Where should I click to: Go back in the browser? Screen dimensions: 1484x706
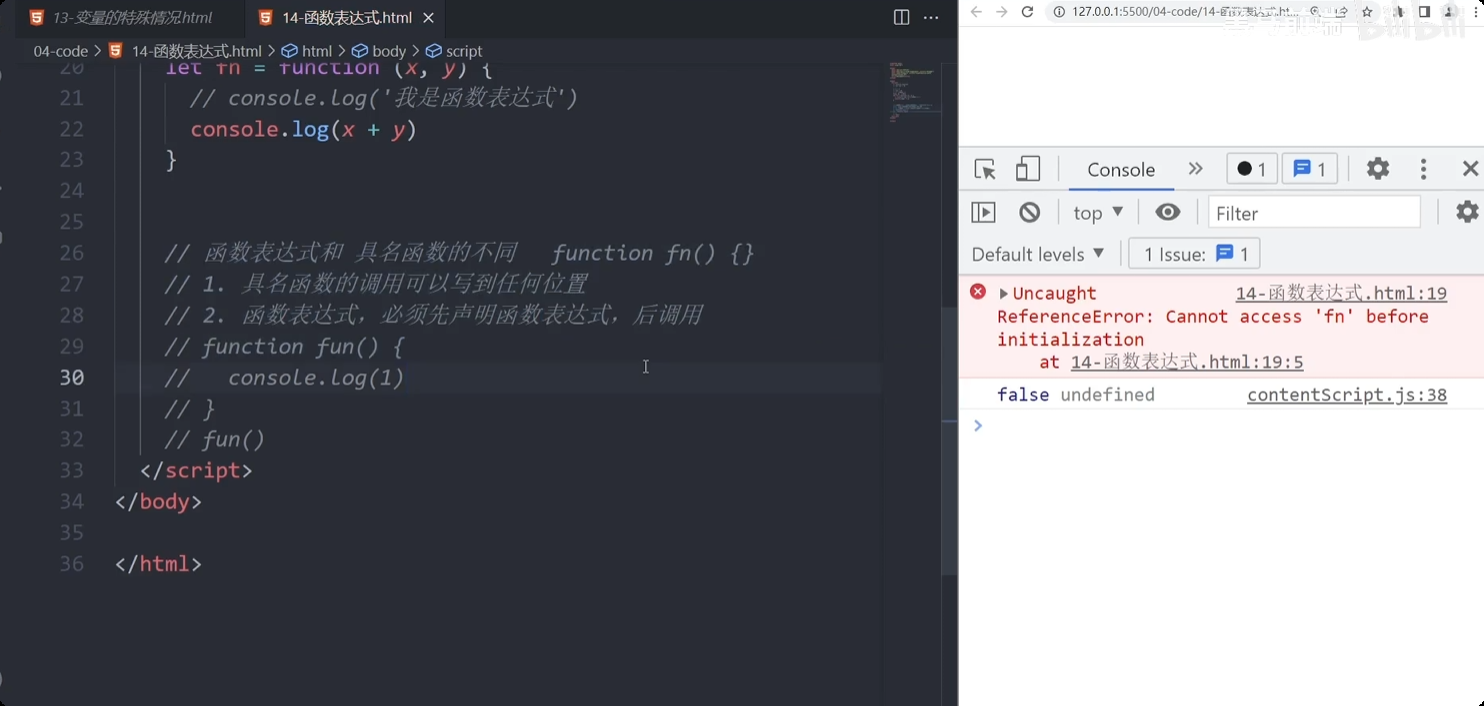click(x=977, y=12)
